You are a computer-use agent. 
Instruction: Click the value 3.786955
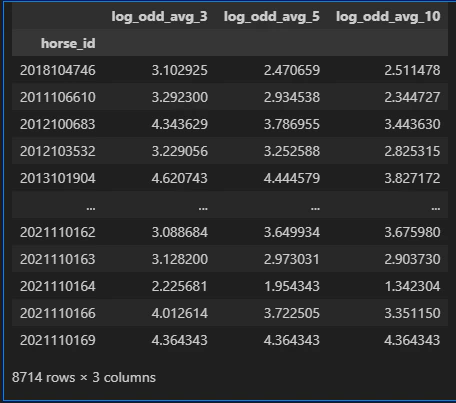point(292,124)
